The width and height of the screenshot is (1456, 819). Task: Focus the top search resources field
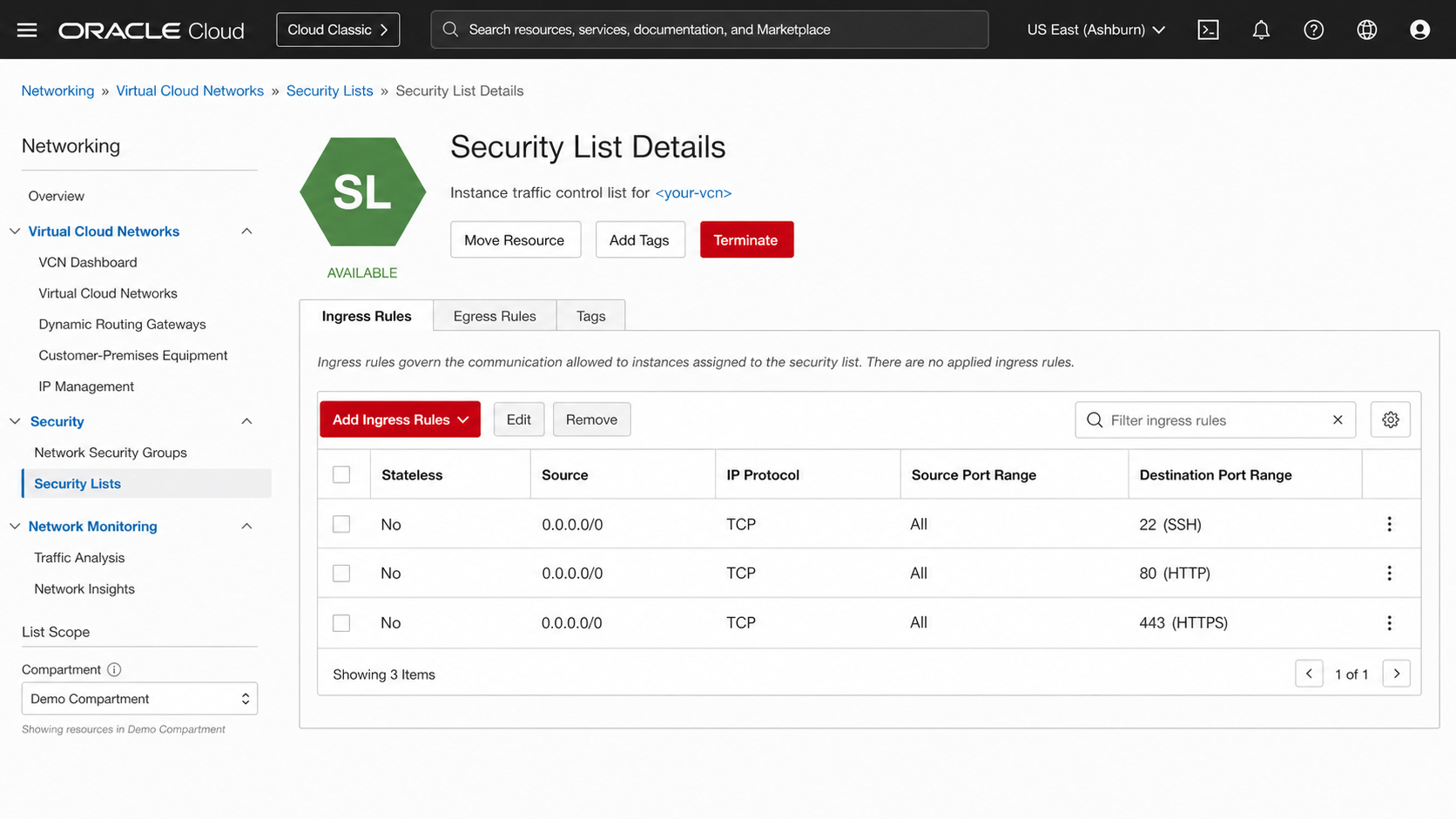(710, 30)
